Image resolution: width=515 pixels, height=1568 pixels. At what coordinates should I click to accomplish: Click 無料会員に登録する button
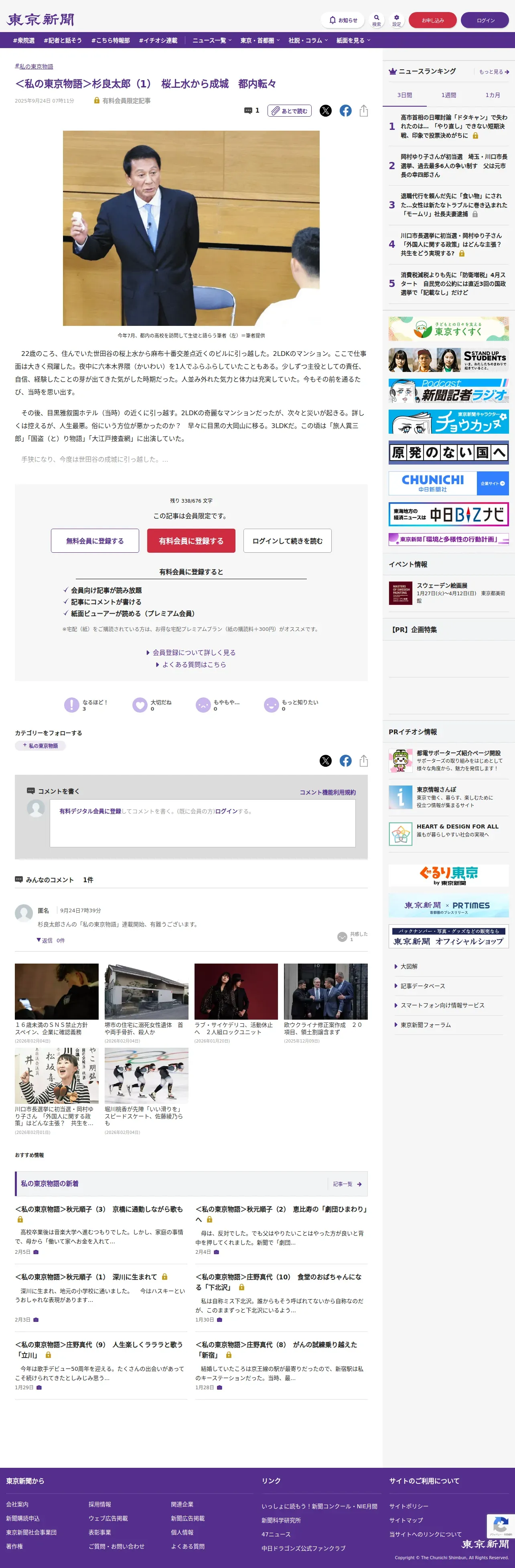coord(95,541)
